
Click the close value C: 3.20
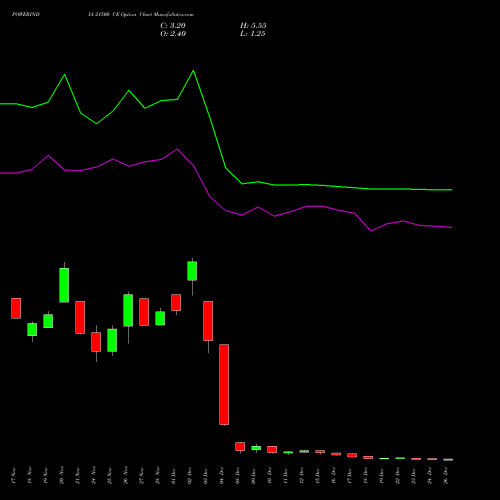pos(173,26)
